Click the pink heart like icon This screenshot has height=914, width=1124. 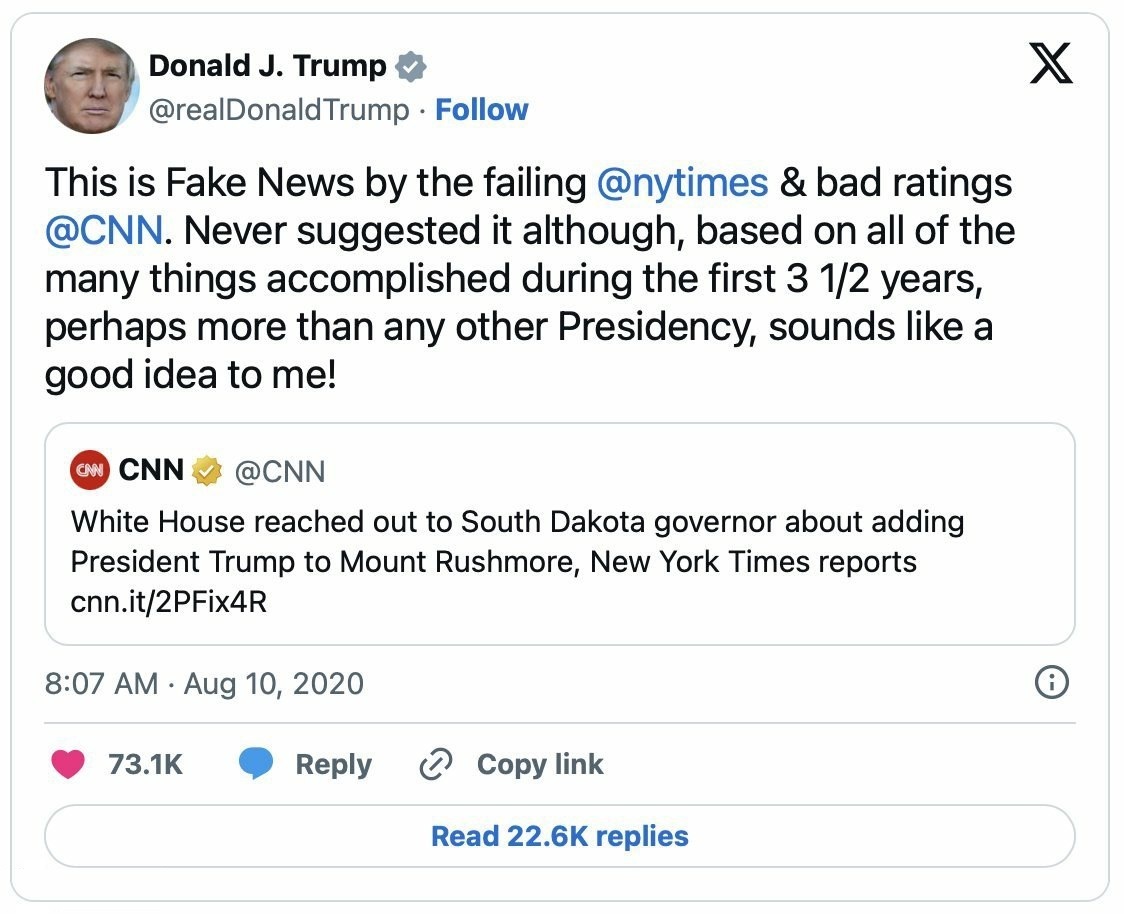pos(68,764)
